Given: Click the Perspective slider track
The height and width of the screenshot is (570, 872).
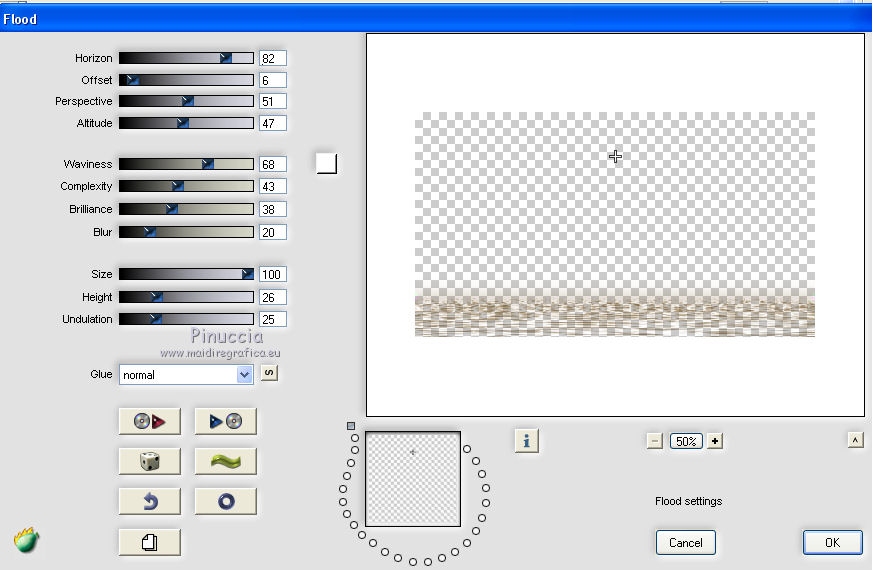Looking at the screenshot, I should click(x=186, y=101).
